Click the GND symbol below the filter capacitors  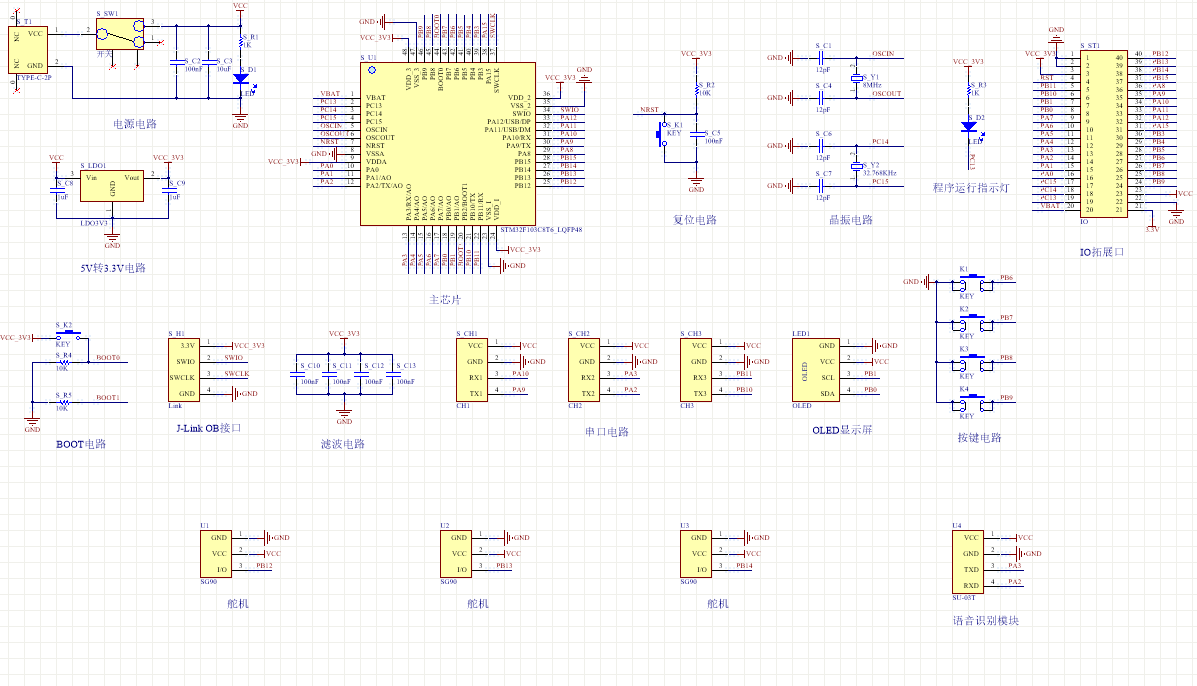tap(344, 416)
